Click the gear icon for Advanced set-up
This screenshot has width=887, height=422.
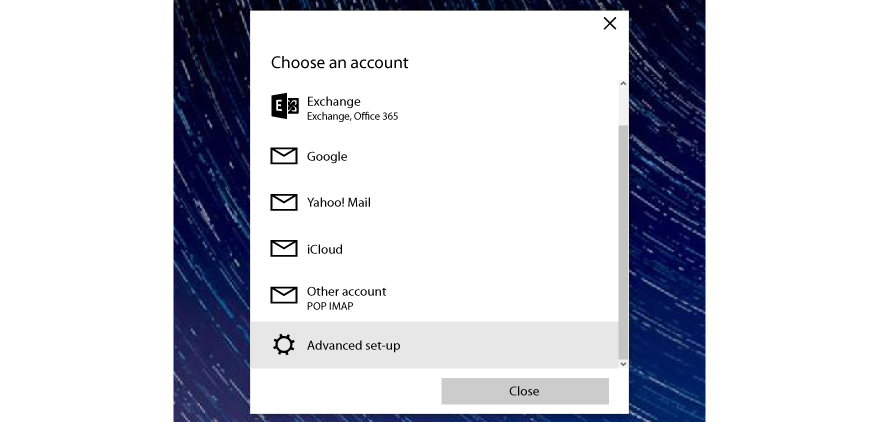pos(284,345)
